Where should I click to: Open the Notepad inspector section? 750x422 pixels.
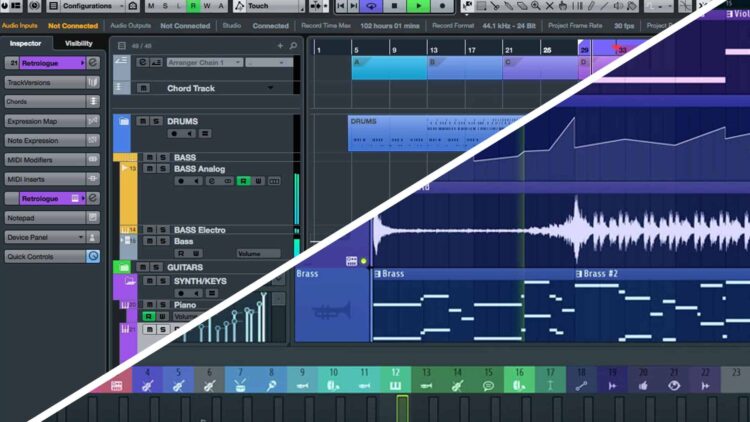52,218
